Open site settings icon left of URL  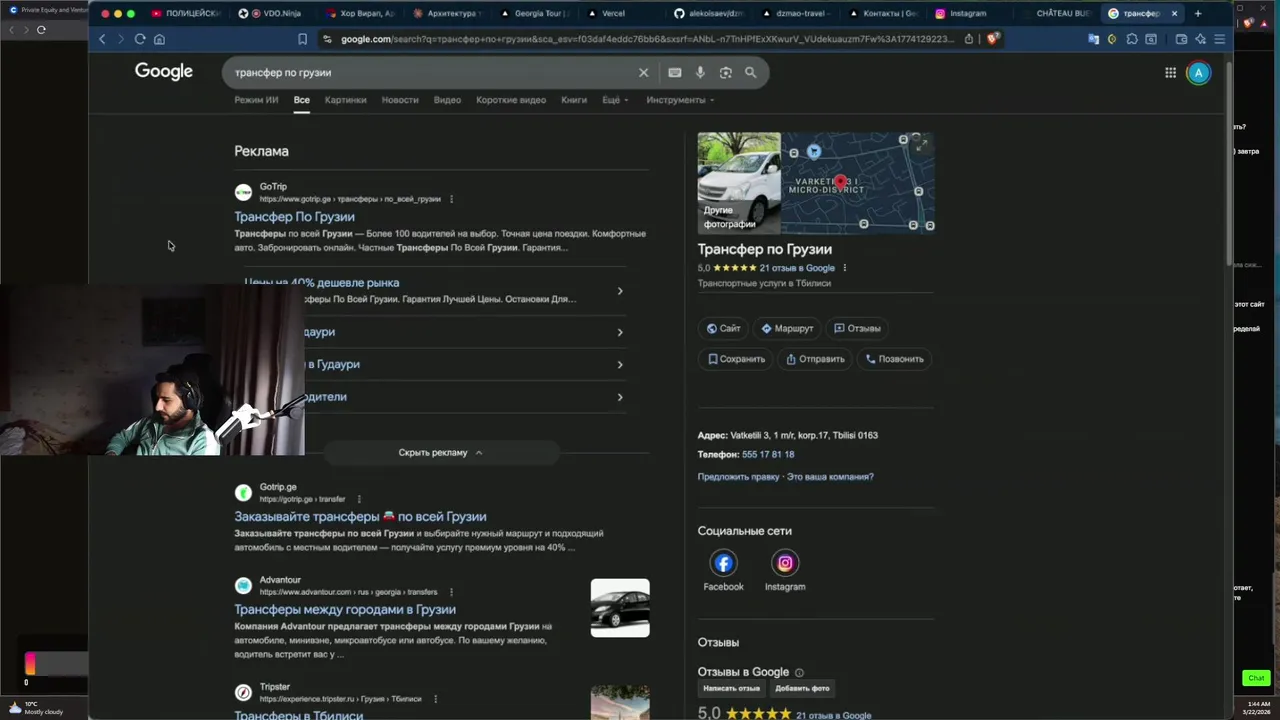click(x=327, y=39)
